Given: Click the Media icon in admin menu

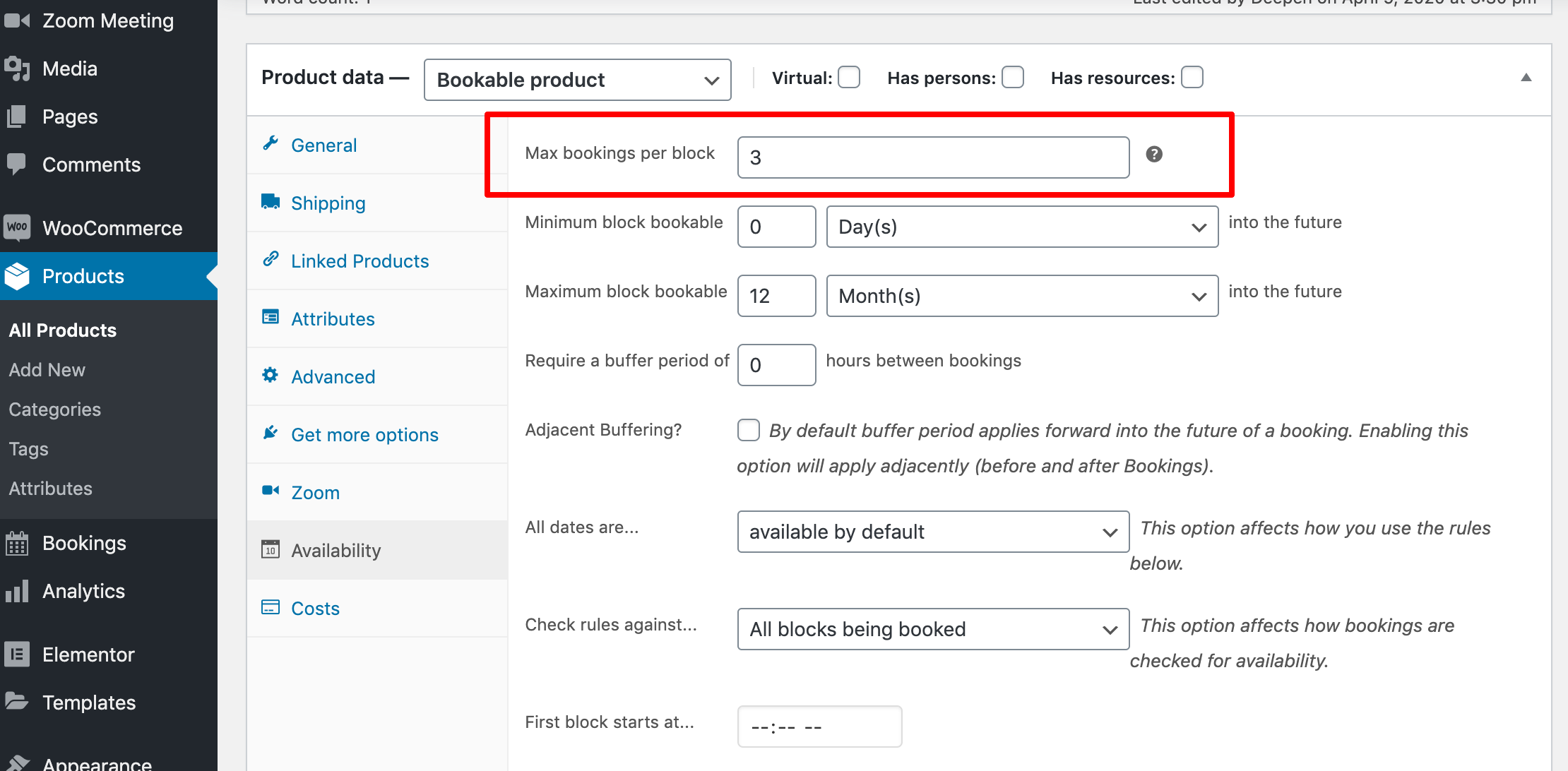Looking at the screenshot, I should tap(17, 68).
